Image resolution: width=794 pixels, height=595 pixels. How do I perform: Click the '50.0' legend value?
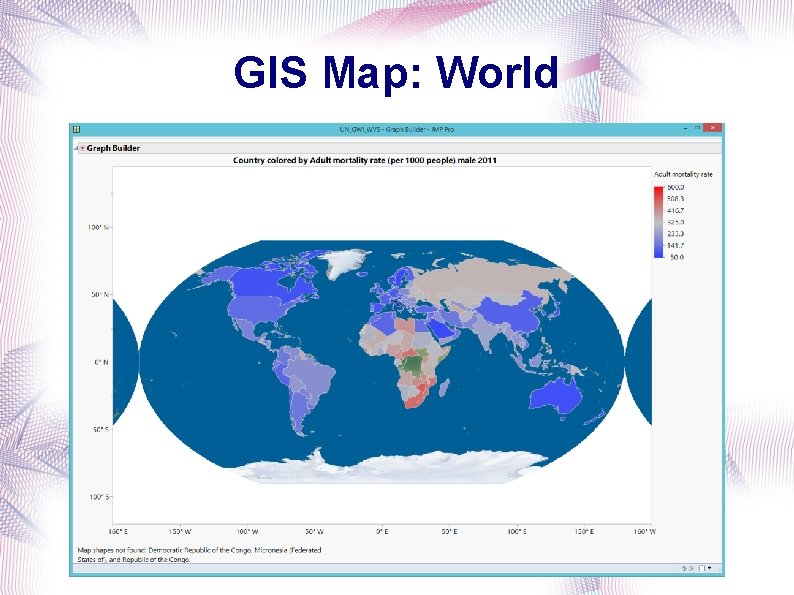point(677,257)
